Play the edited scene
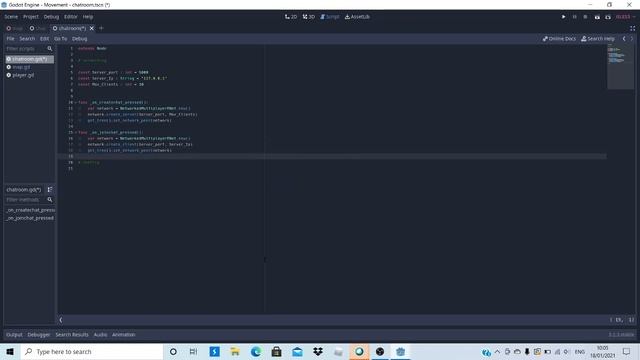Screen dimensions: 640x360 tap(597, 17)
